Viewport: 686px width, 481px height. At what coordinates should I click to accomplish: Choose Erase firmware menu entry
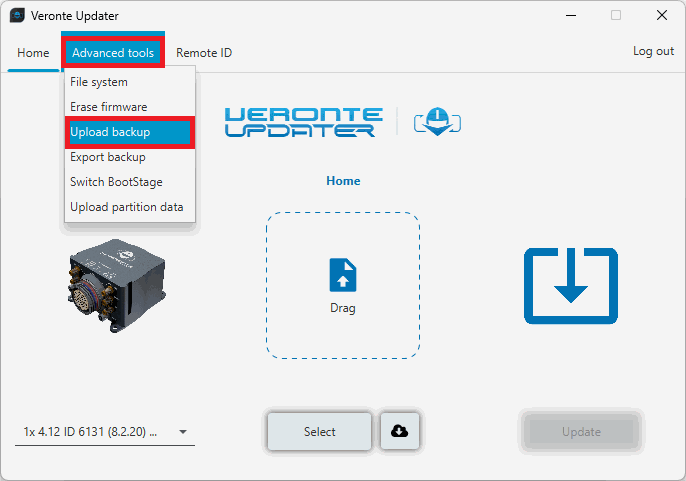[x=108, y=107]
